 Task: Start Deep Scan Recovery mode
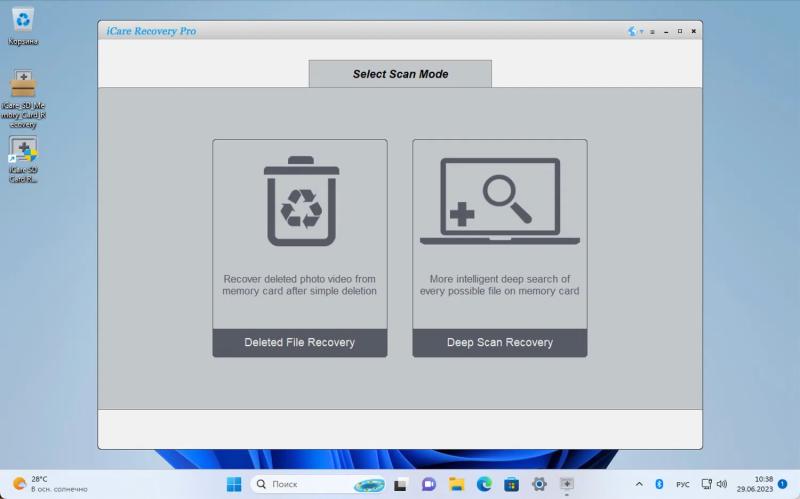coord(499,342)
